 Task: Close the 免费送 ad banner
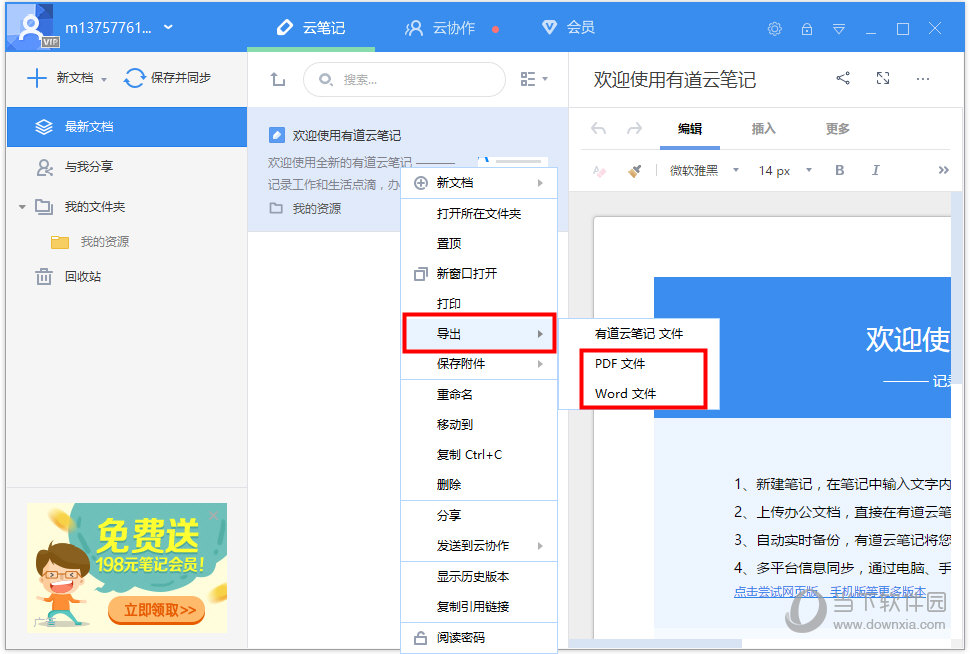(213, 515)
